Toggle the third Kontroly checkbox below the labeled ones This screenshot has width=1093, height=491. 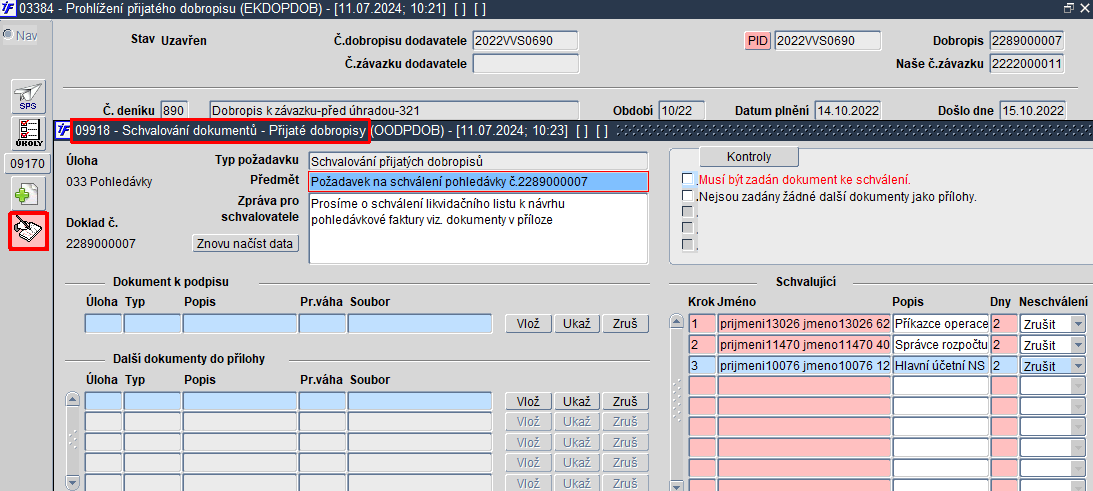point(688,211)
